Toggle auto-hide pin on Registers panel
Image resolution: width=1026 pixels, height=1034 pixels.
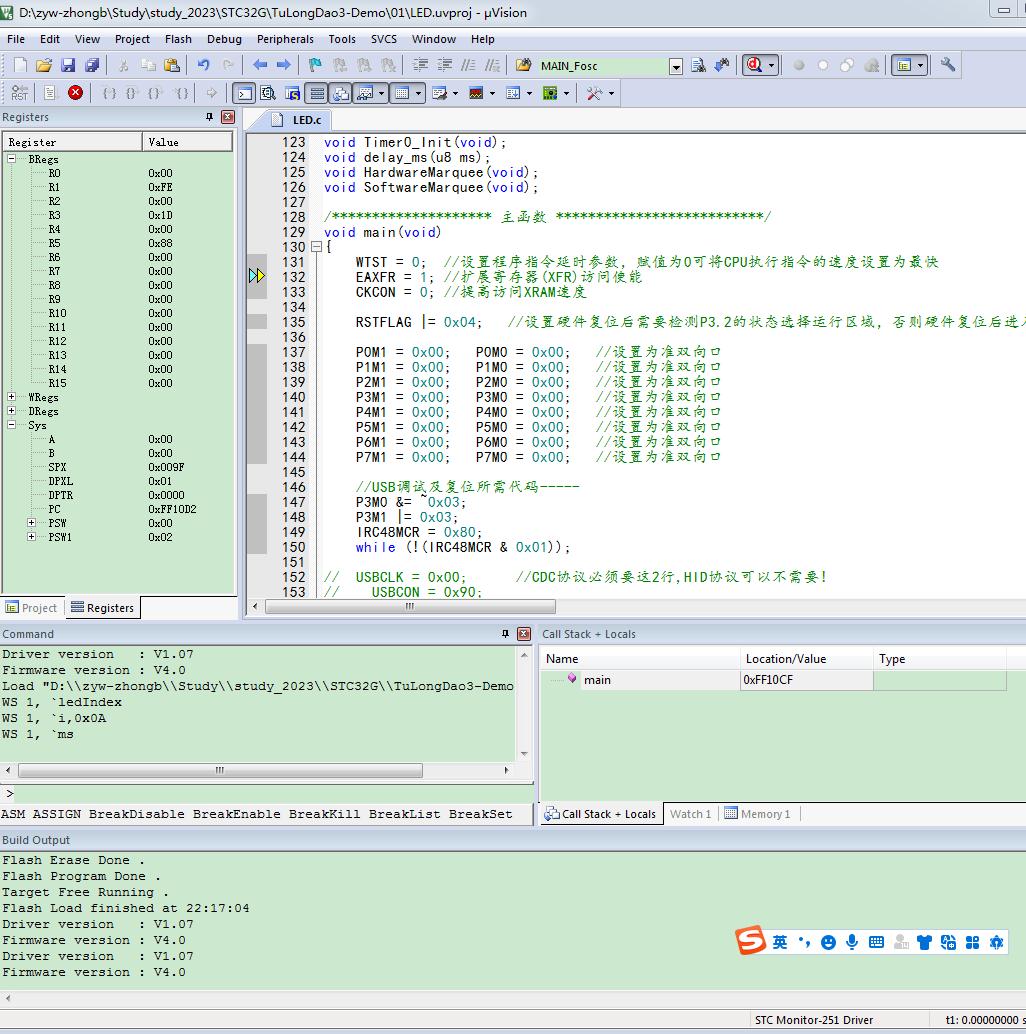(x=210, y=117)
